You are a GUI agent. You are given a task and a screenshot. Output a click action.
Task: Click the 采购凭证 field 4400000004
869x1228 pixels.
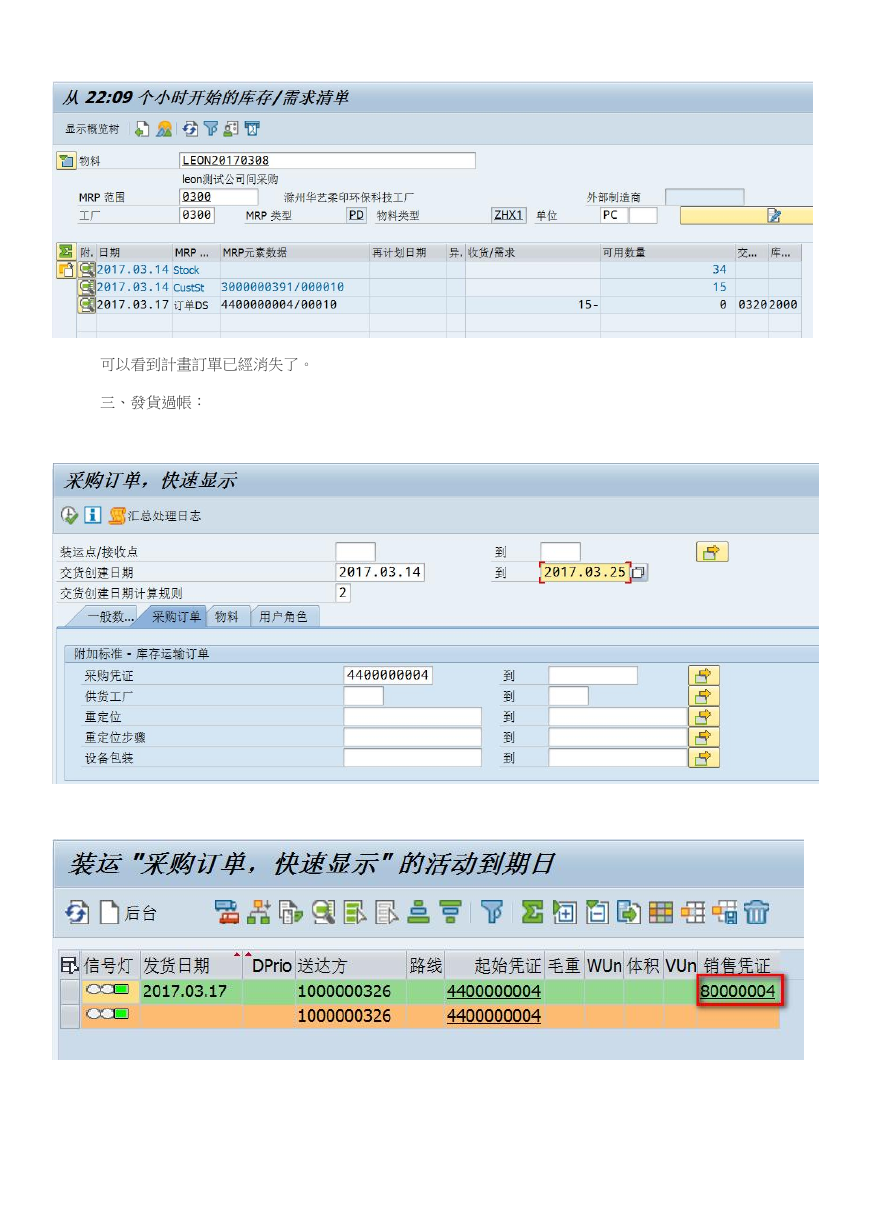click(388, 676)
